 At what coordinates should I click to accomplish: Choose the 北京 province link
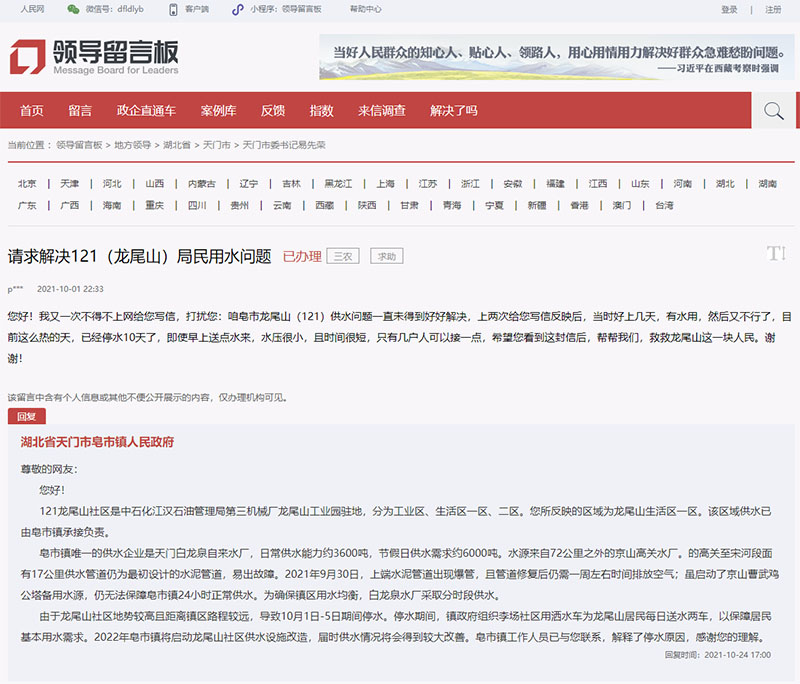(x=27, y=184)
